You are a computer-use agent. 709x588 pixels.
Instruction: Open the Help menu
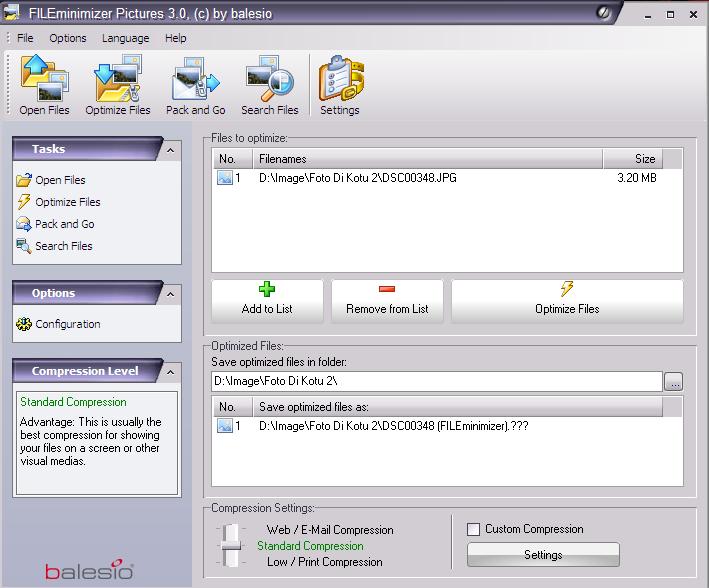coord(176,38)
